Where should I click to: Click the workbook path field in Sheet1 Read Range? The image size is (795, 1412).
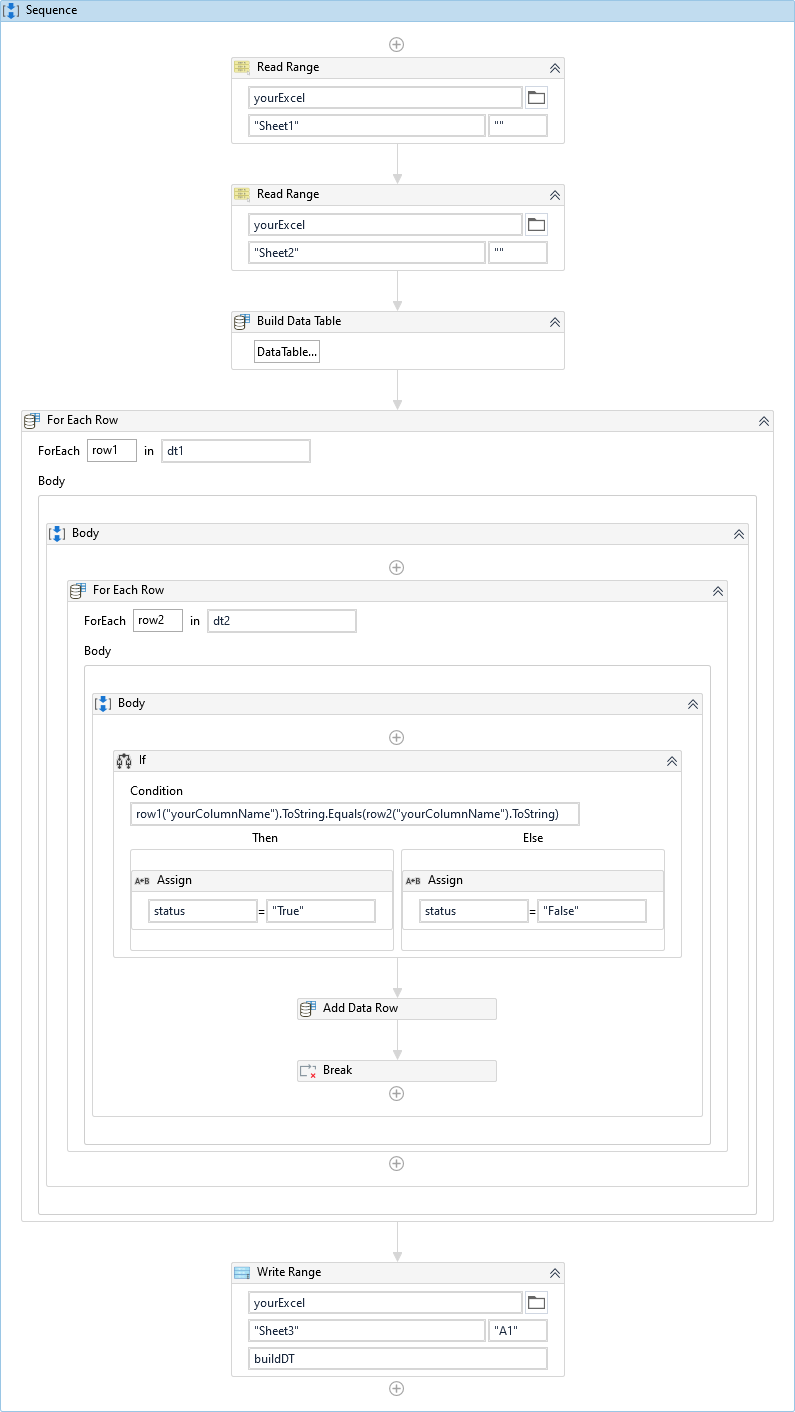[x=386, y=98]
